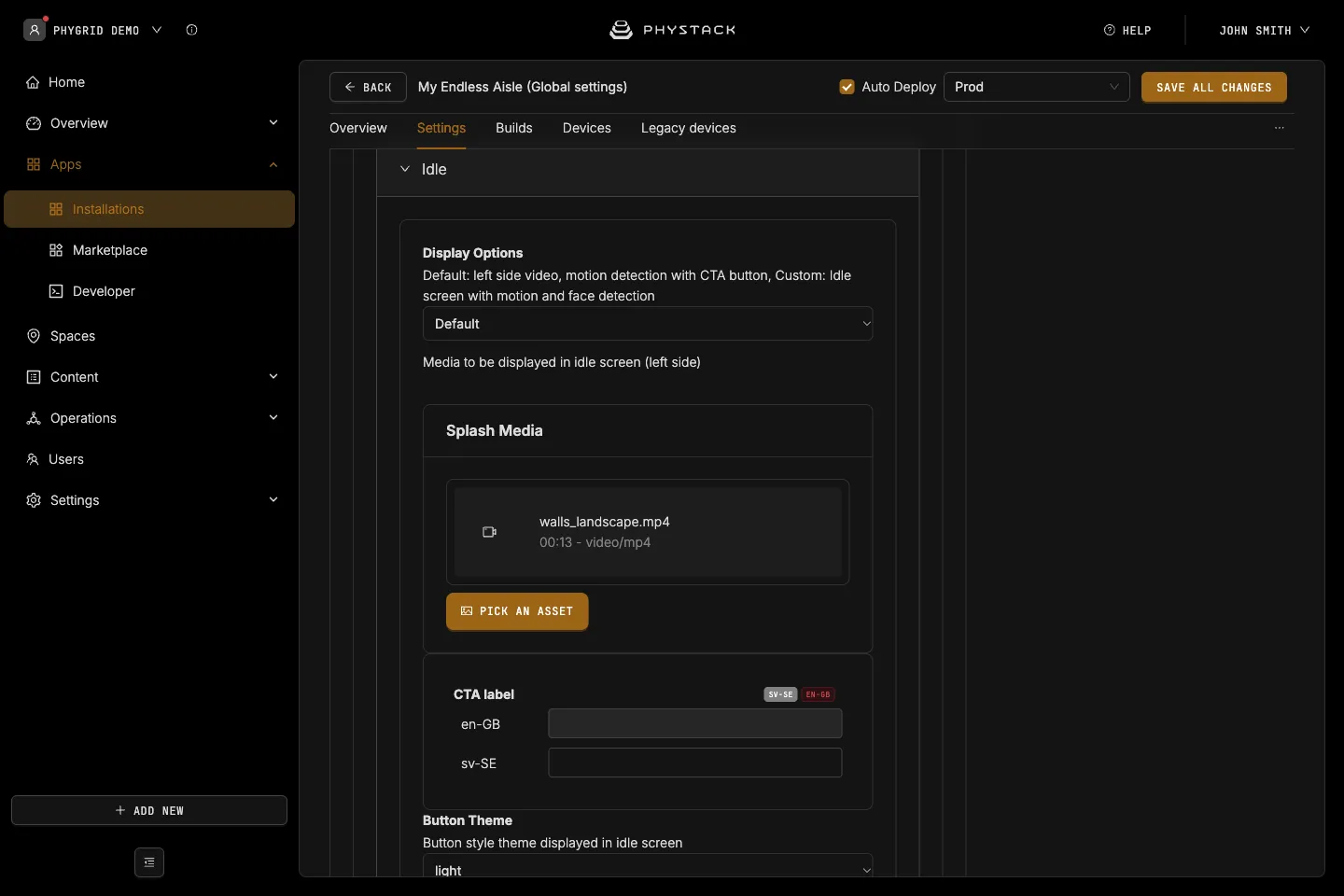Click Save All Changes
The image size is (1344, 896).
[1214, 87]
